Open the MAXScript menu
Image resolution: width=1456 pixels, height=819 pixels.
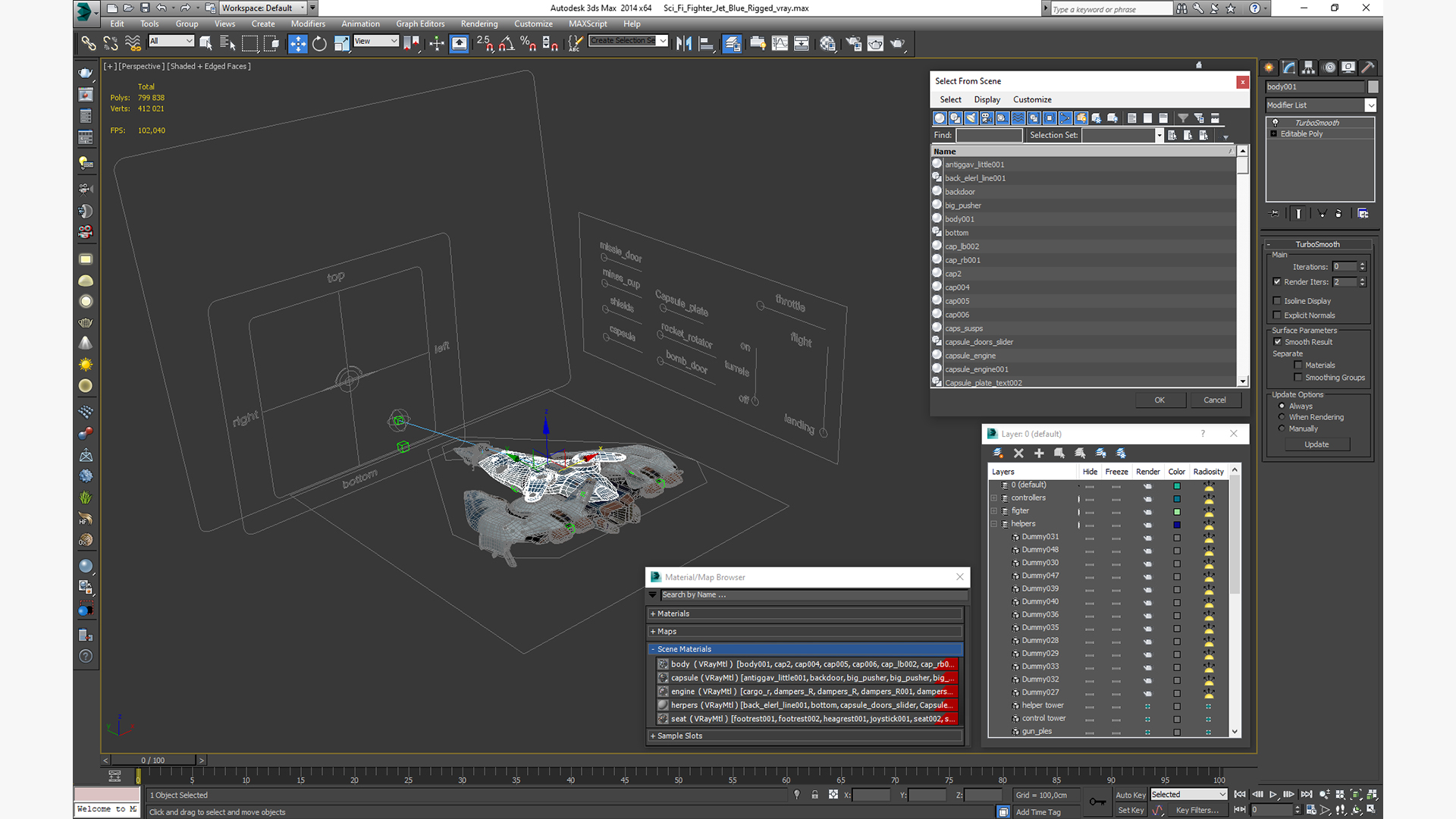pyautogui.click(x=588, y=24)
